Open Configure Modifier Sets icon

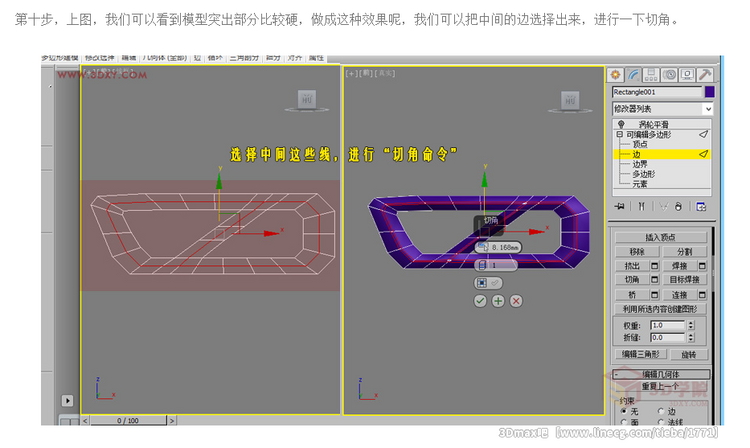click(x=701, y=207)
